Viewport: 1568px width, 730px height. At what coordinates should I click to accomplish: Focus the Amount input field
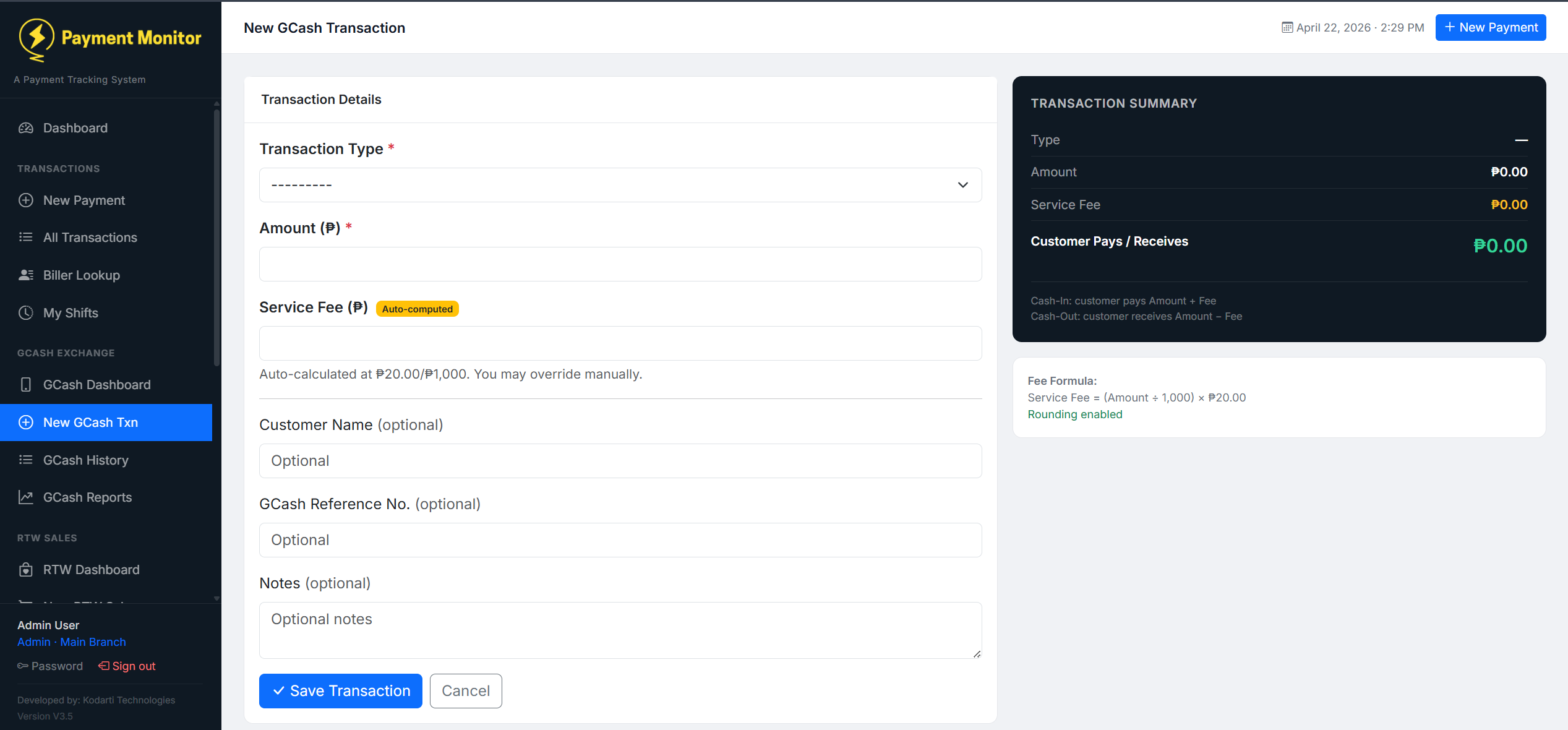620,264
